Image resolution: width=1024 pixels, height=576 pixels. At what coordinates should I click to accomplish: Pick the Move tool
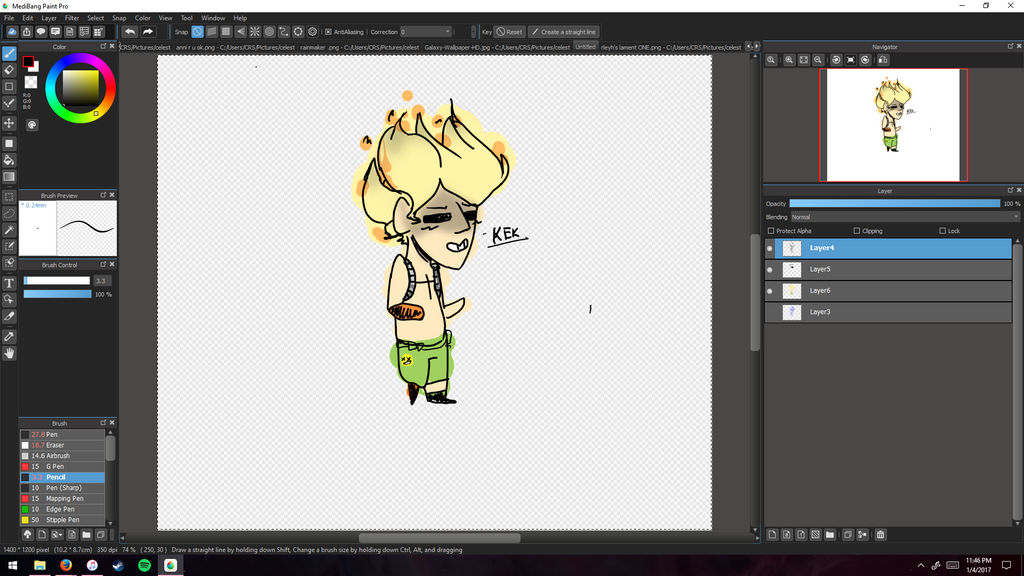(9, 123)
